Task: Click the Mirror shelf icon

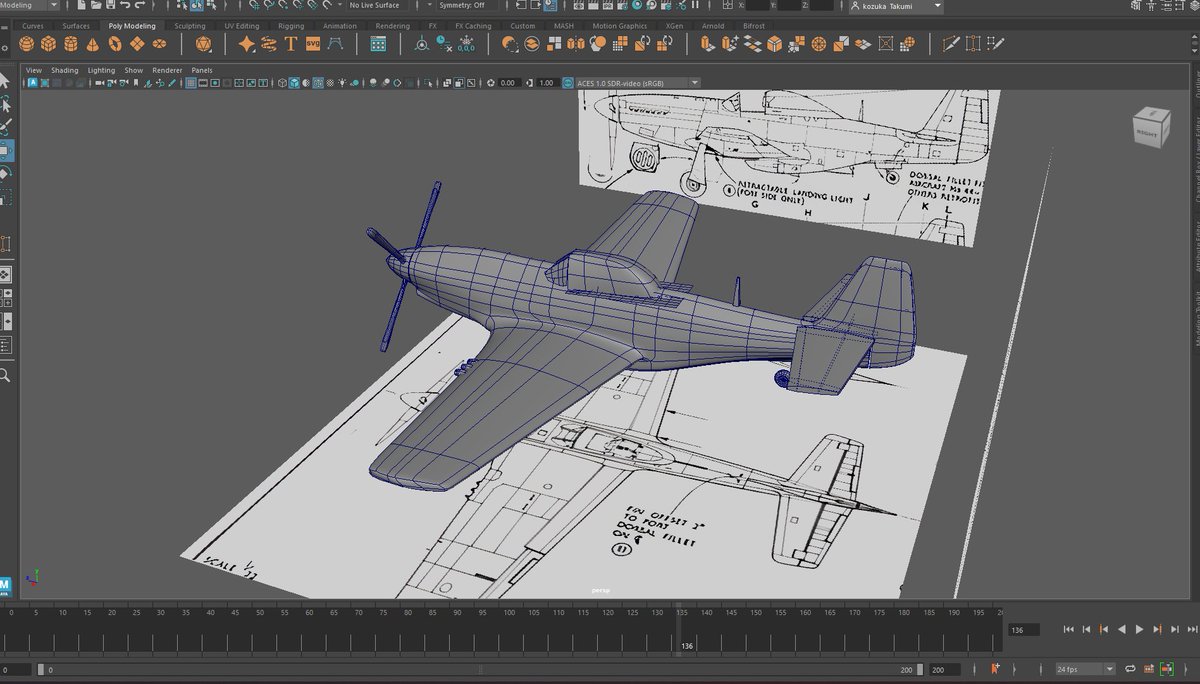Action: (576, 44)
